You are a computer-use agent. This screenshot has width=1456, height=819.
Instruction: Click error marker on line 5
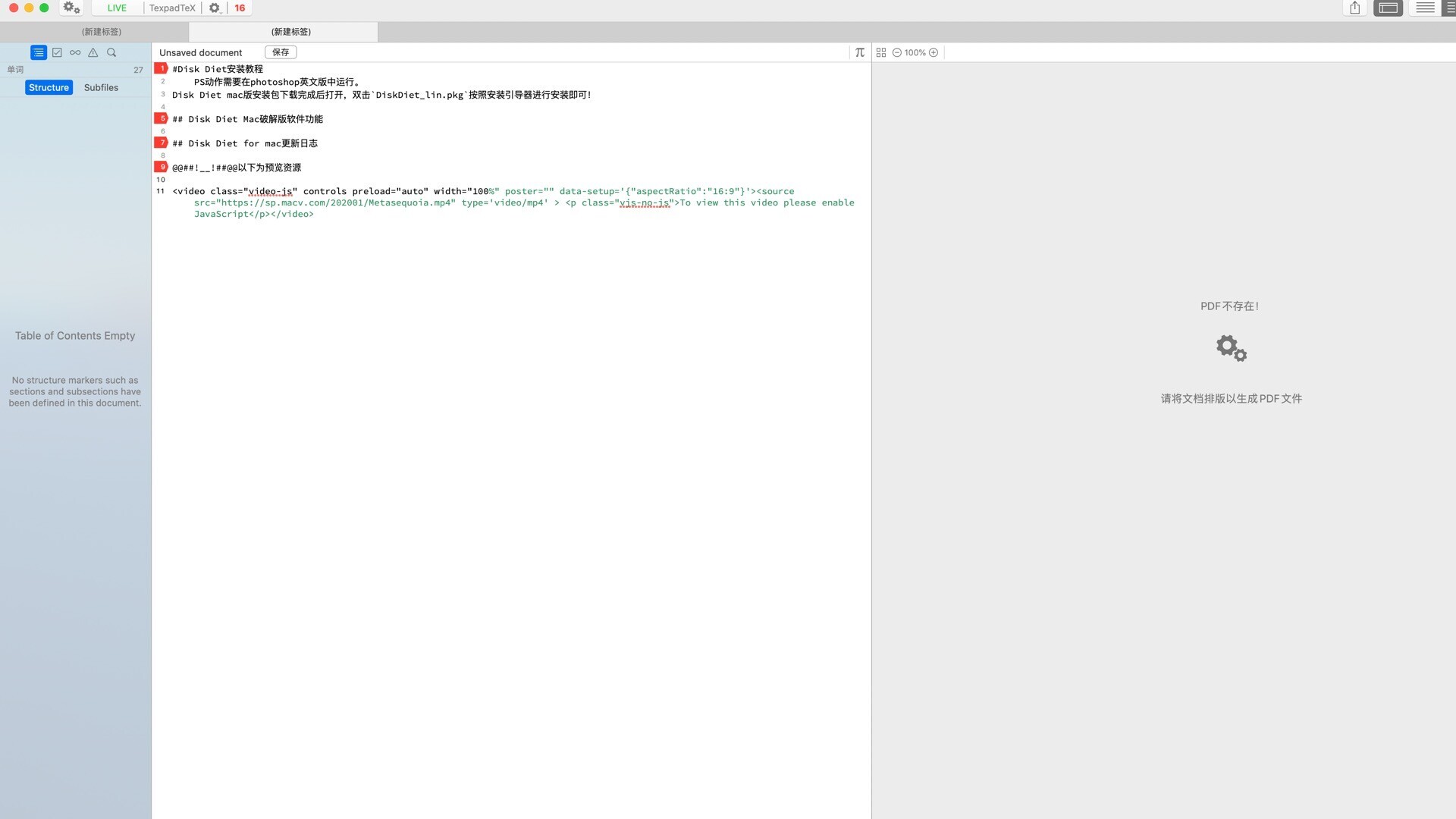pos(161,118)
